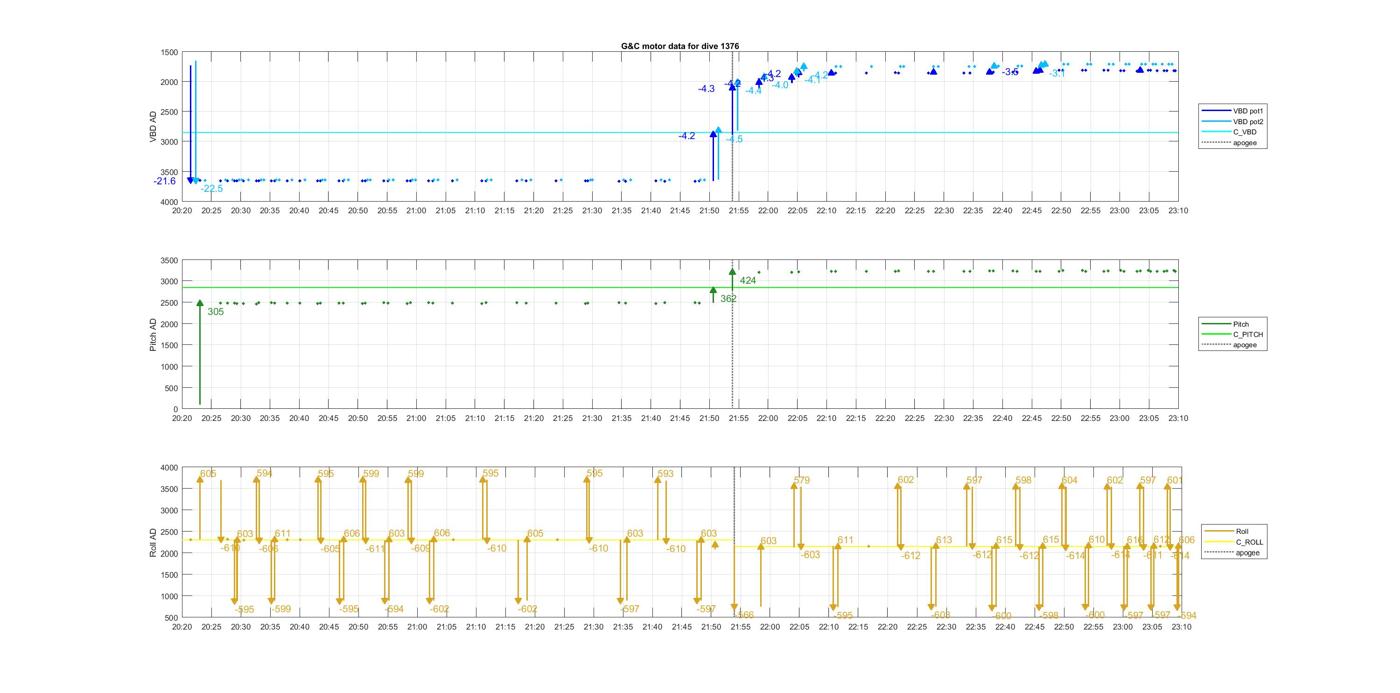This screenshot has height=693, width=1400.
Task: Click the '-22.5' VBD data label
Action: [211, 188]
